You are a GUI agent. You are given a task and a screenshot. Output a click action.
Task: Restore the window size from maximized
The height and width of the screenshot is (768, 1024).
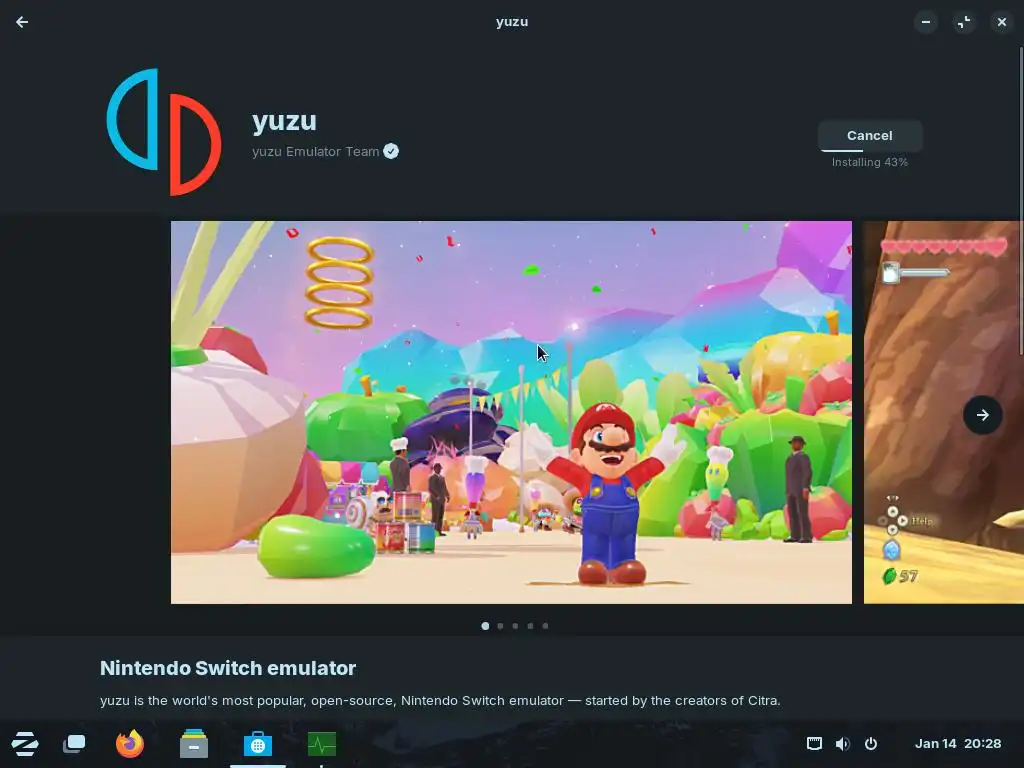coord(964,22)
